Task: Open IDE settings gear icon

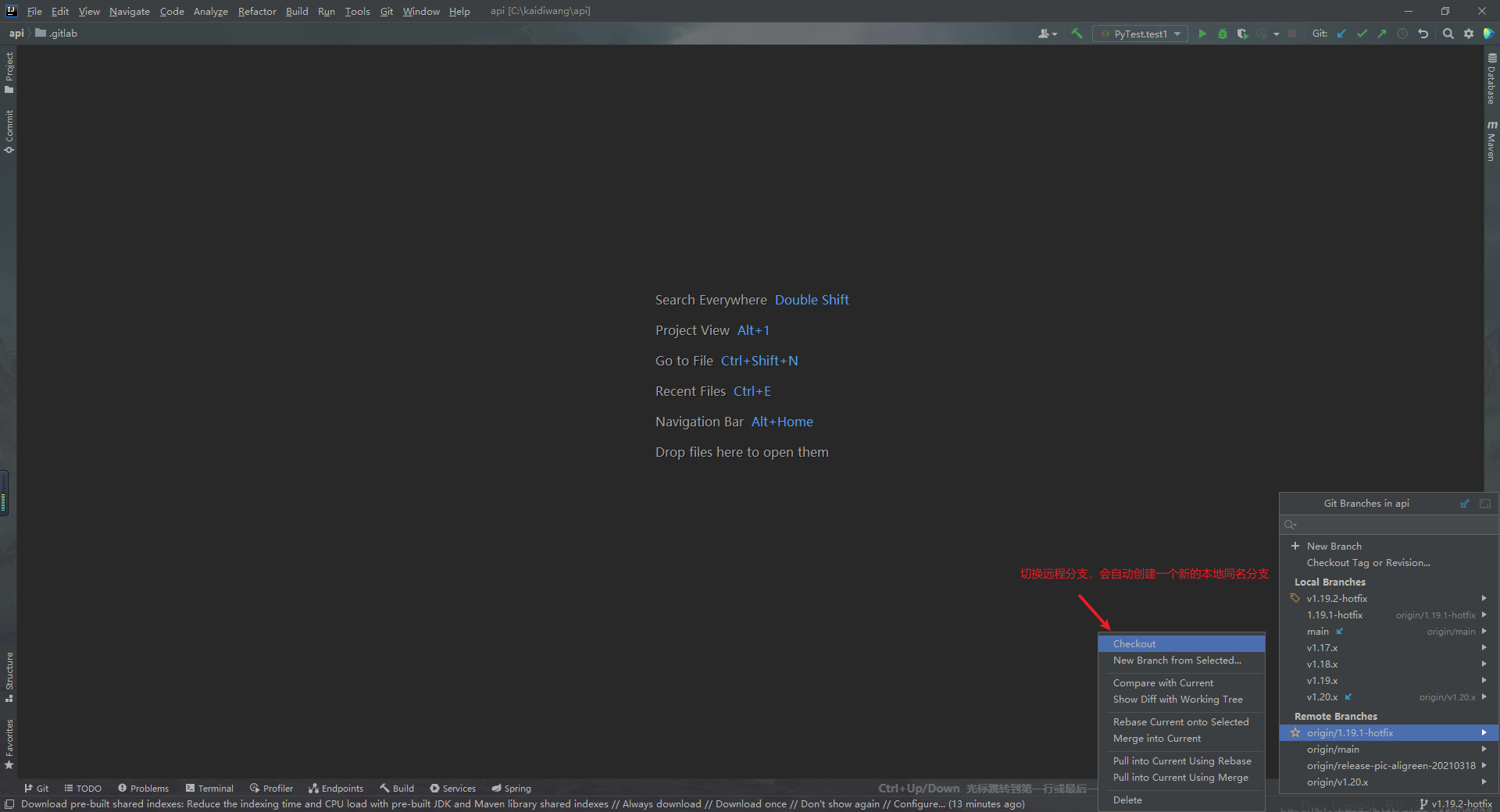Action: point(1469,34)
